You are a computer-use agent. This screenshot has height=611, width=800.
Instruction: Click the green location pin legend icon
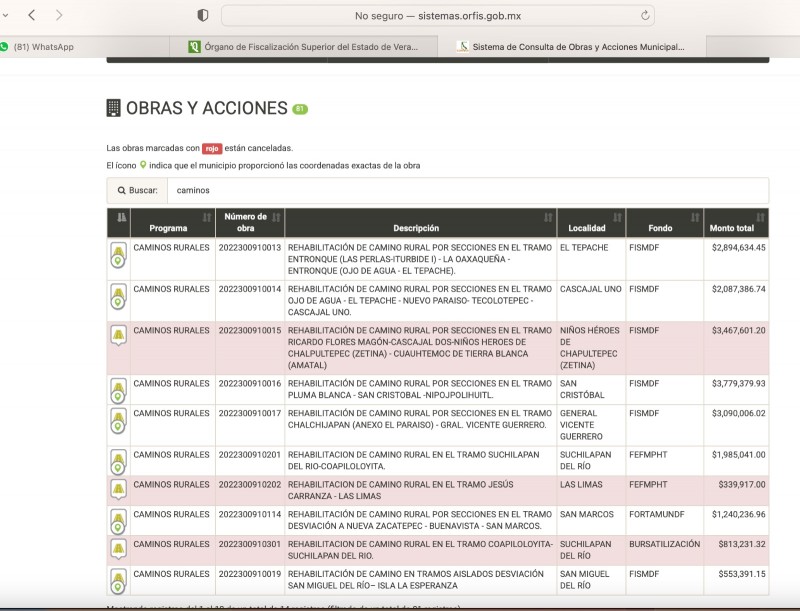pyautogui.click(x=143, y=165)
